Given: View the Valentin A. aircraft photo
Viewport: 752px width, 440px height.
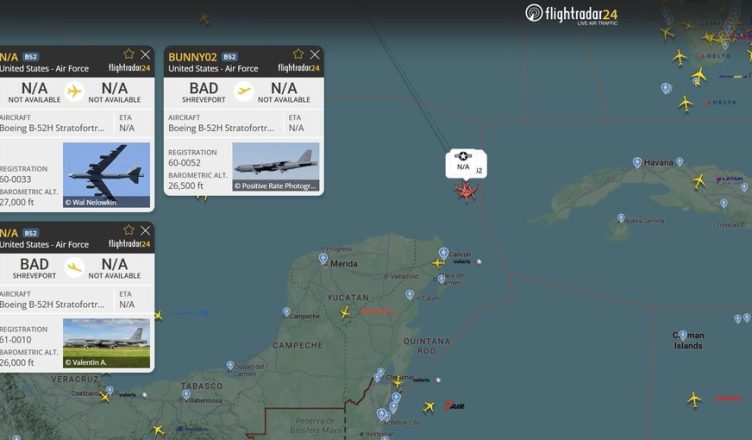Looking at the screenshot, I should click(x=106, y=343).
